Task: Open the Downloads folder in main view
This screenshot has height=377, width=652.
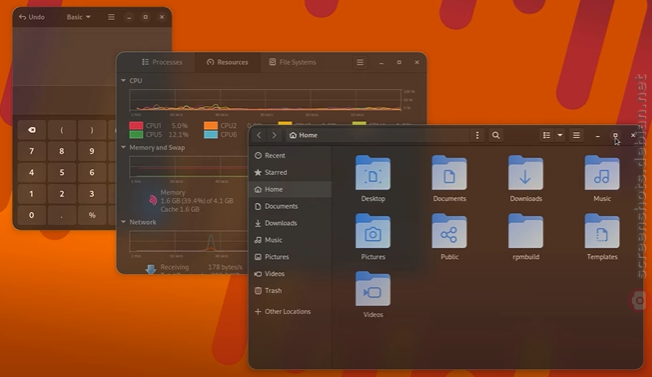Action: coord(526,173)
